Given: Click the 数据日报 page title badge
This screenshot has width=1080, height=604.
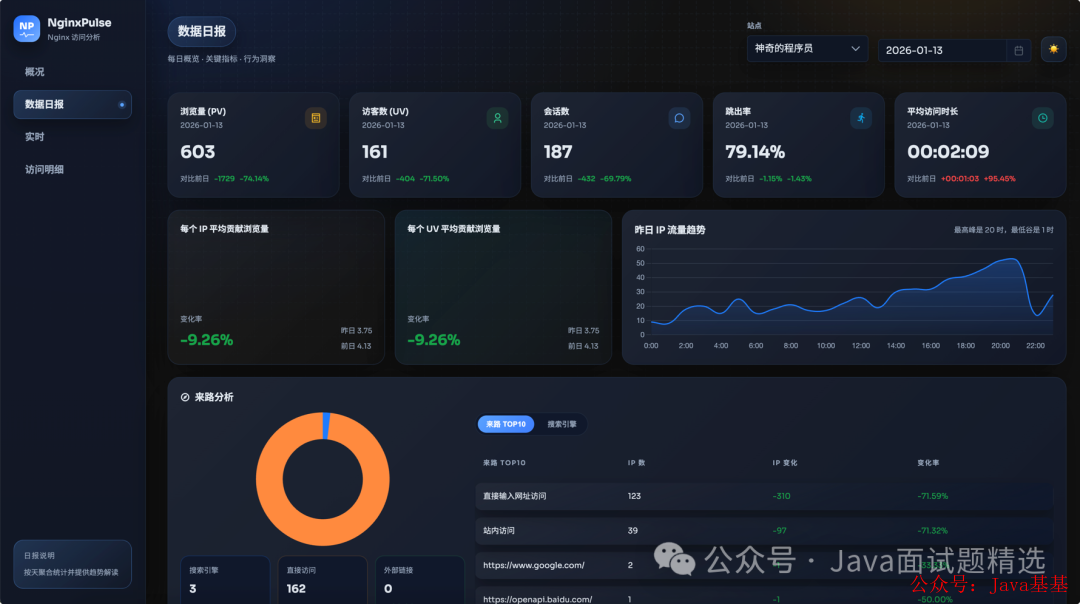Looking at the screenshot, I should point(202,32).
